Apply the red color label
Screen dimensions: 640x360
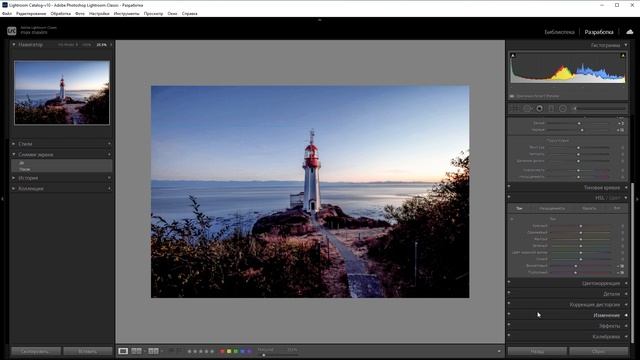coord(222,351)
